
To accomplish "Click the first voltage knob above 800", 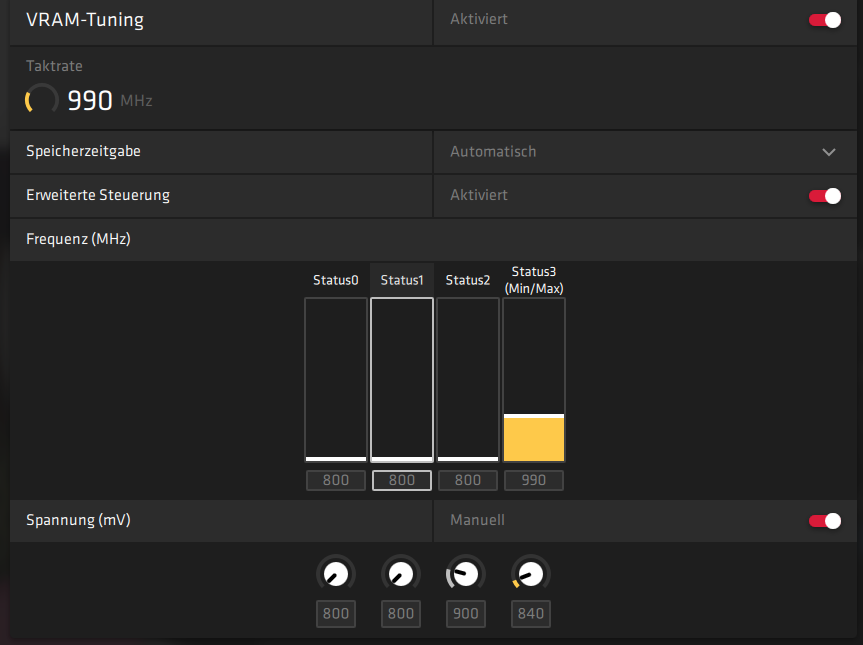I will [x=336, y=574].
